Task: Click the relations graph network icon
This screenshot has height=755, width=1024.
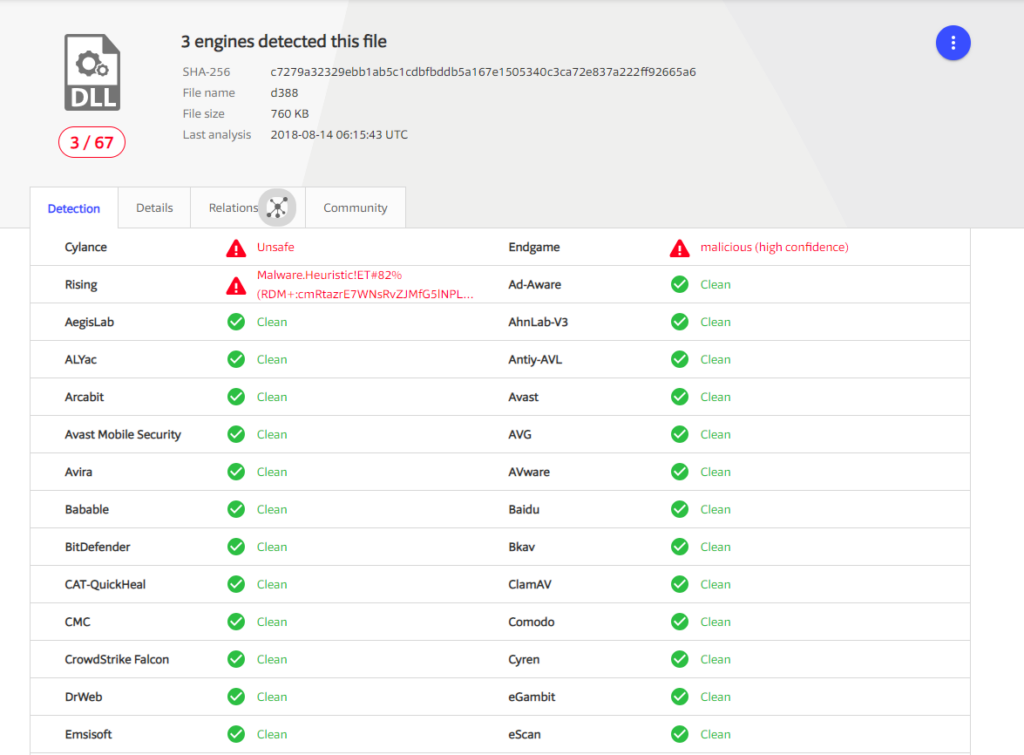Action: pyautogui.click(x=278, y=208)
